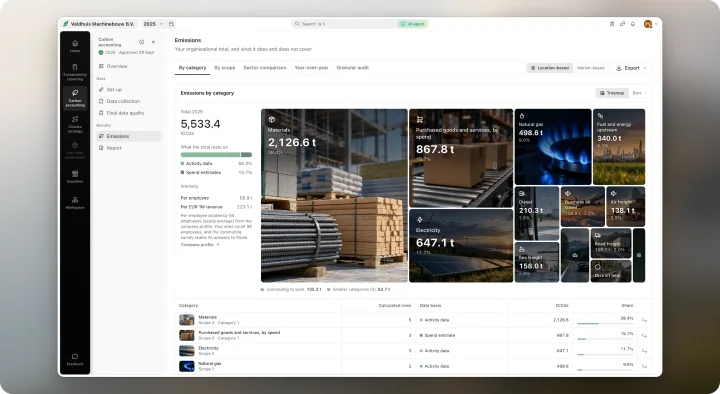Click the Materials row thumbnail
Image resolution: width=720 pixels, height=394 pixels.
point(186,320)
